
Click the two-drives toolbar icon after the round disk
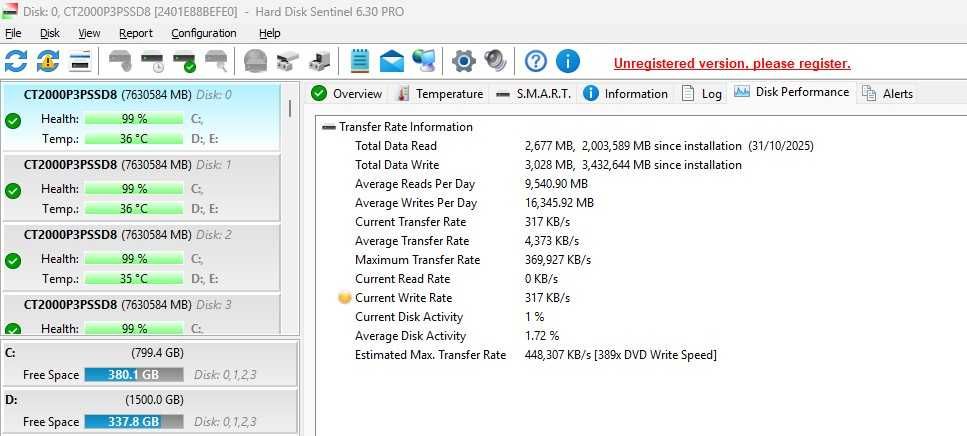(x=287, y=61)
